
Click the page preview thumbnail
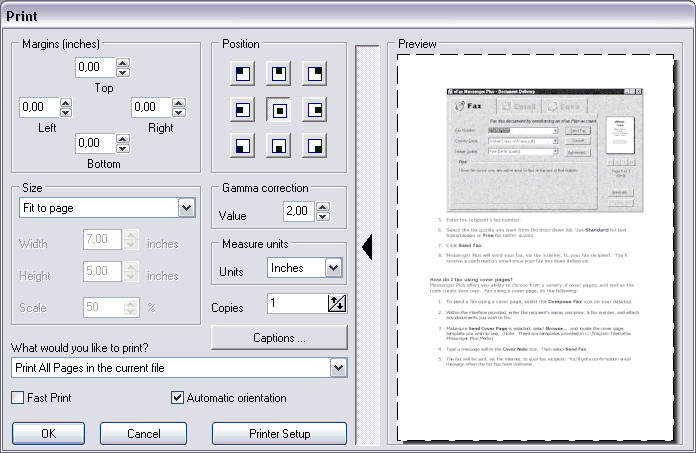535,248
